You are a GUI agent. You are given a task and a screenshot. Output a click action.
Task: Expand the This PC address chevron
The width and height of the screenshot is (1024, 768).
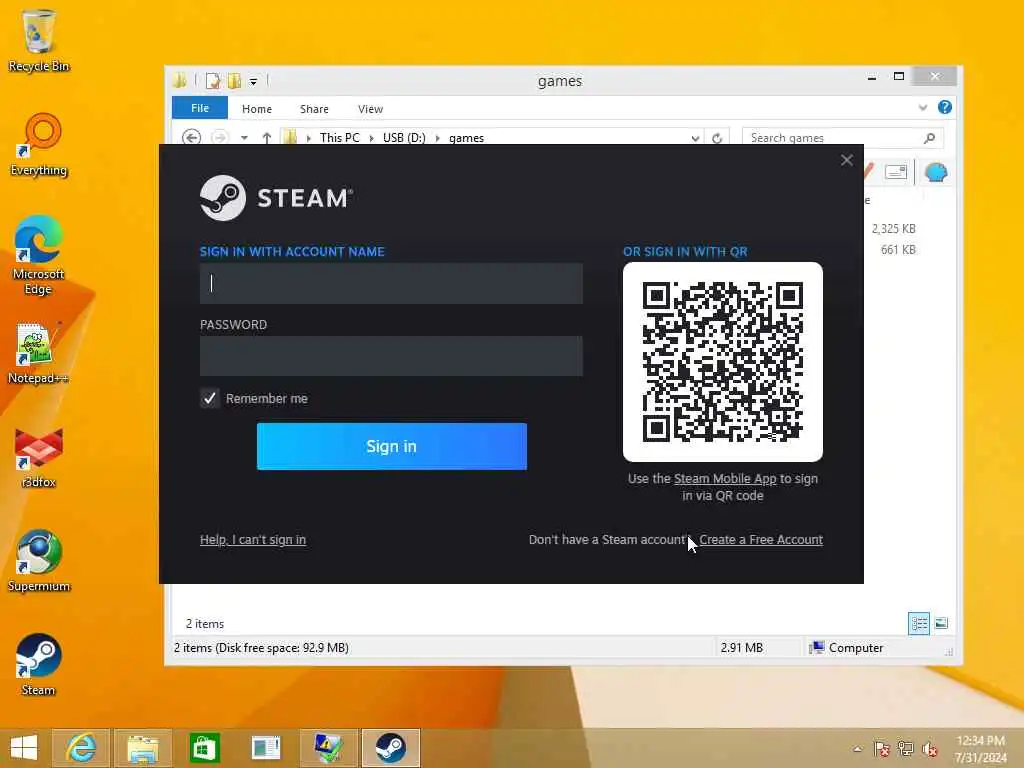(372, 138)
